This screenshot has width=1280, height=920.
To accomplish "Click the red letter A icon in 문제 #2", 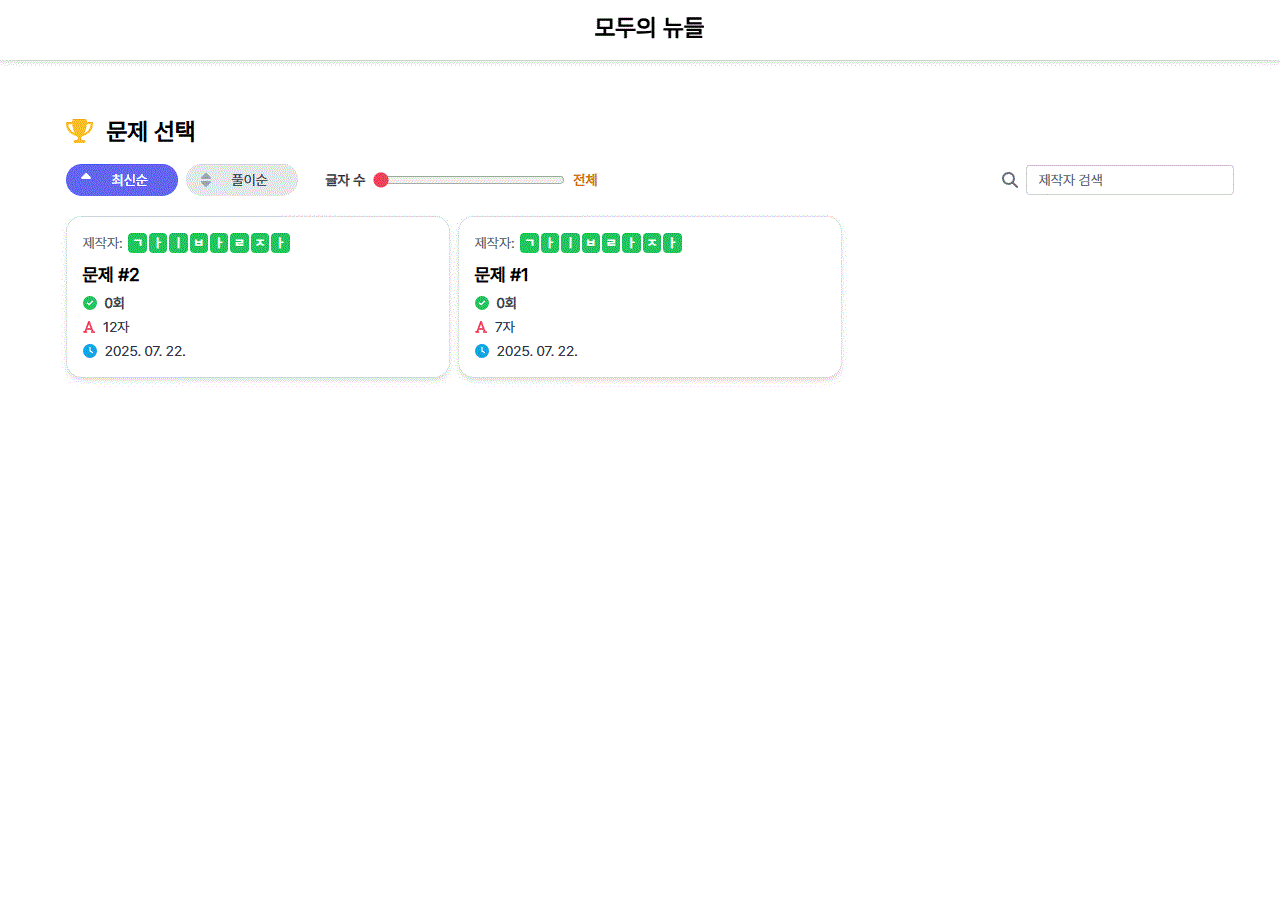I will [89, 327].
